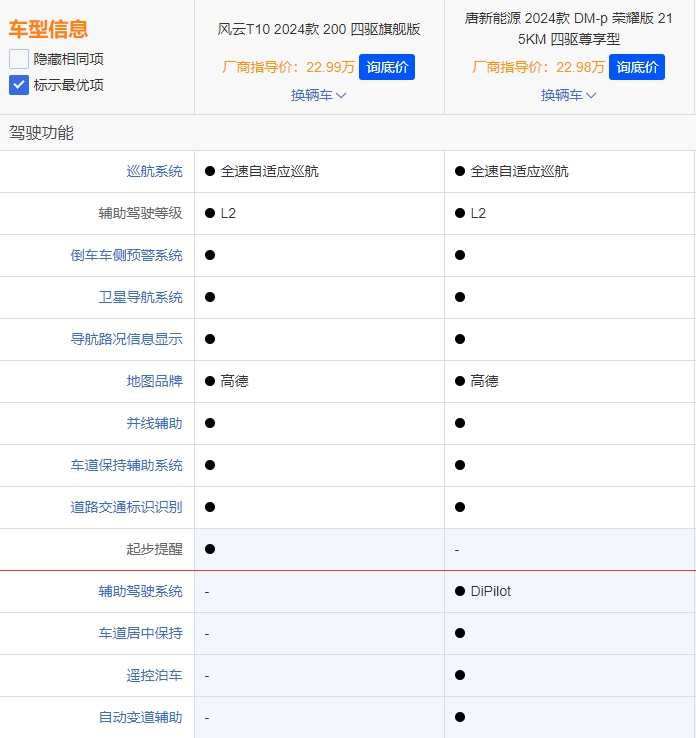Click 全速自适应巡航 in the 风云T10 column
The height and width of the screenshot is (738, 696).
[x=269, y=171]
